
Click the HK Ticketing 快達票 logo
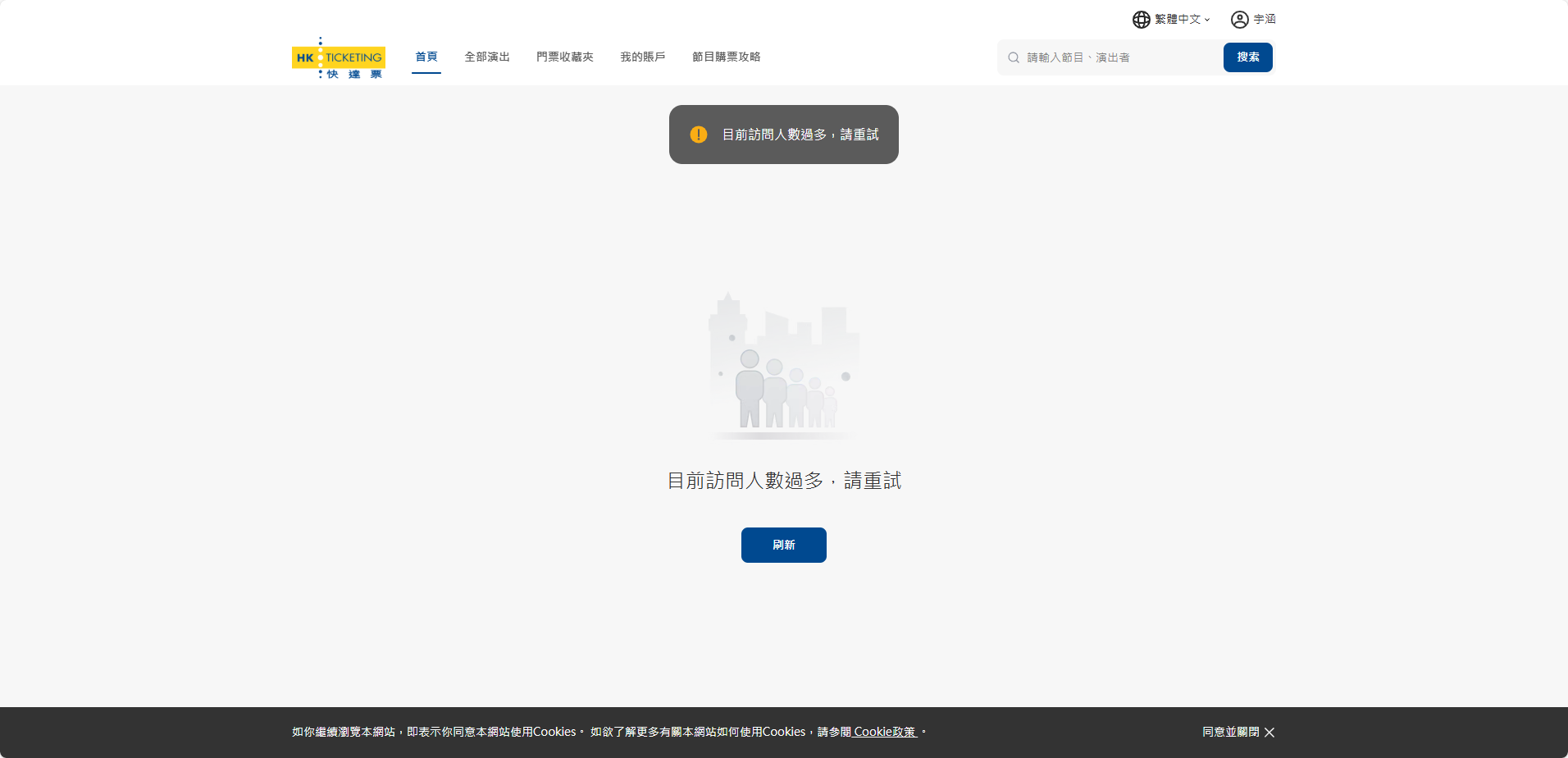pos(339,57)
